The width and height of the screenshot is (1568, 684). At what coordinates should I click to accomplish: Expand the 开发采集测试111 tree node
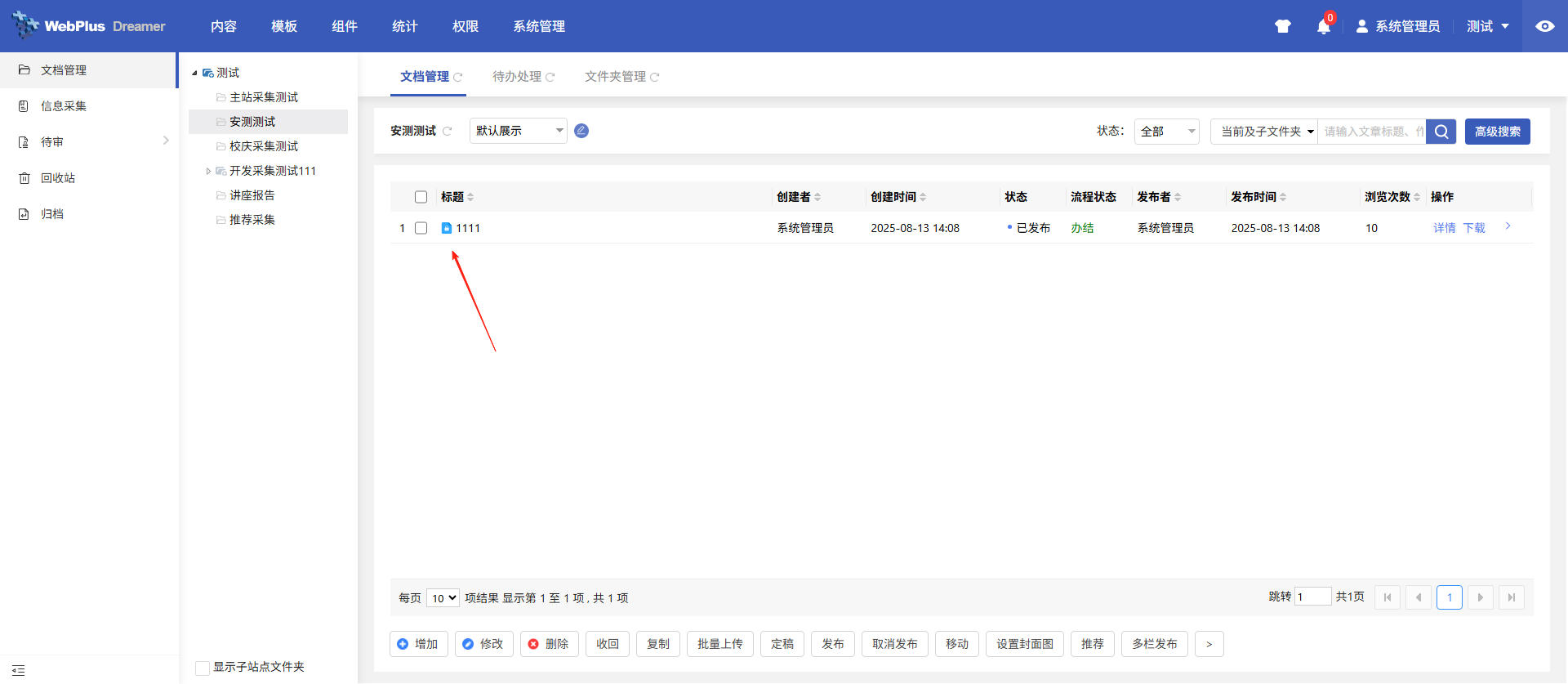tap(208, 171)
